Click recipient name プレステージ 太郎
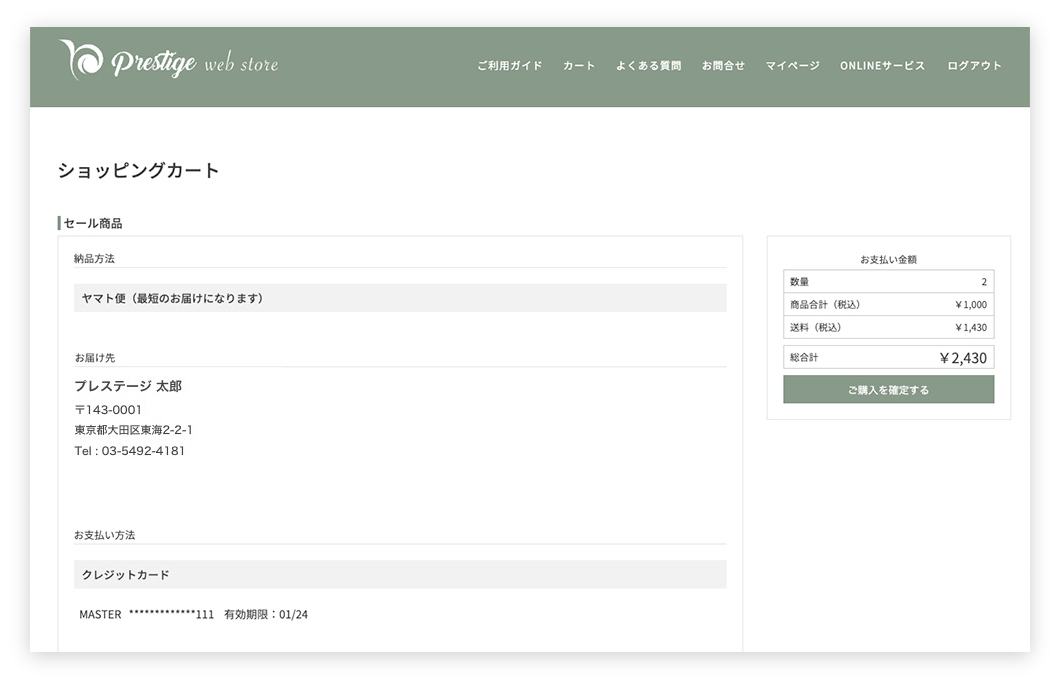This screenshot has width=1060, height=685. pos(128,386)
